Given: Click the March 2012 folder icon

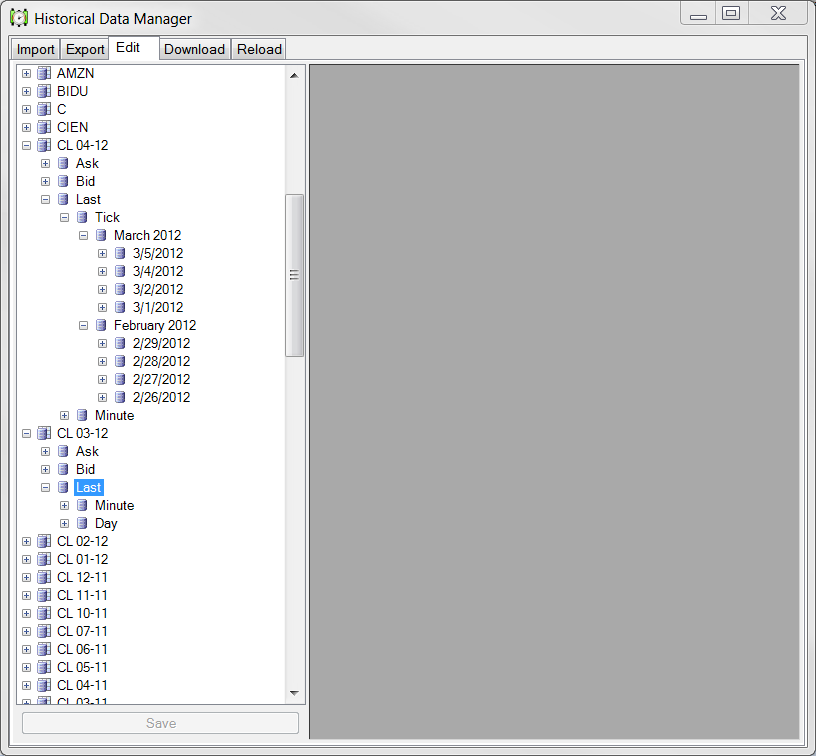Looking at the screenshot, I should (101, 236).
